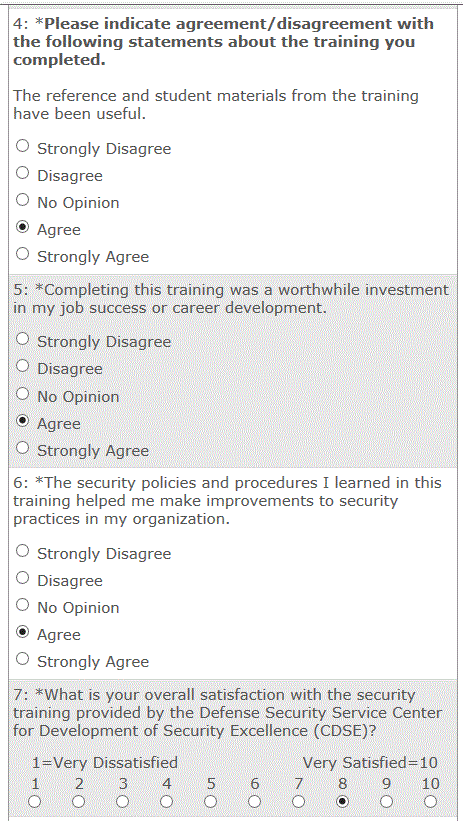Select Strongly Disagree for question 4
The height and width of the screenshot is (821, 463).
pyautogui.click(x=23, y=146)
